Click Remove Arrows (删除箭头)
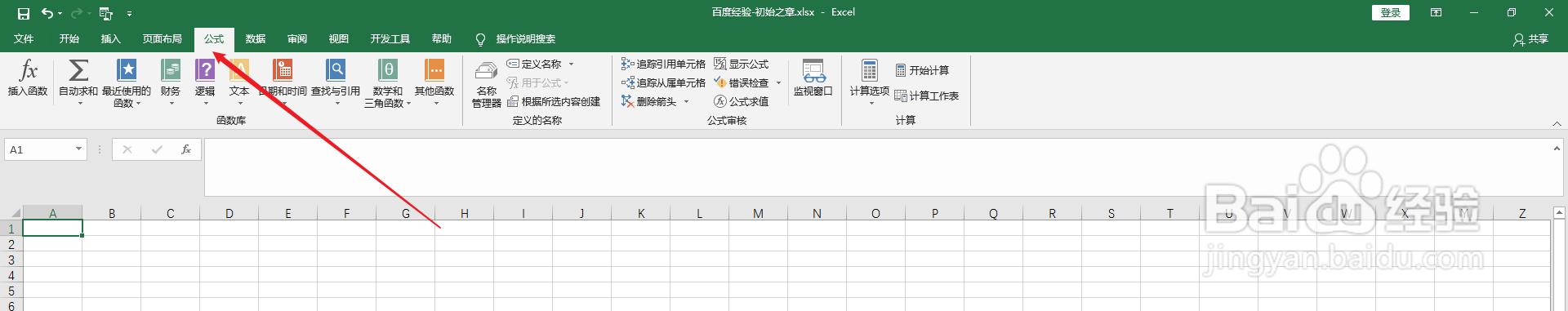 [x=649, y=101]
